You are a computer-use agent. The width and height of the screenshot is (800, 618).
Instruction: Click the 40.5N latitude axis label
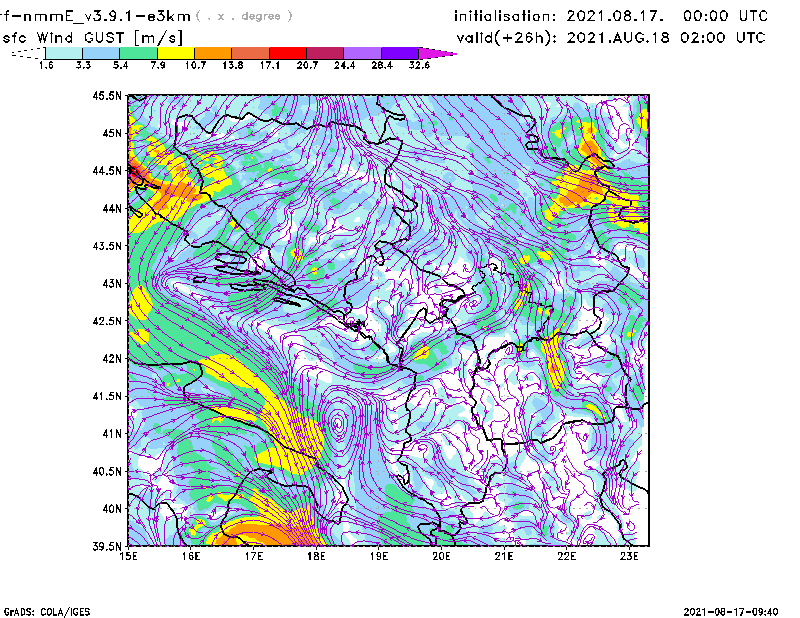pos(107,471)
